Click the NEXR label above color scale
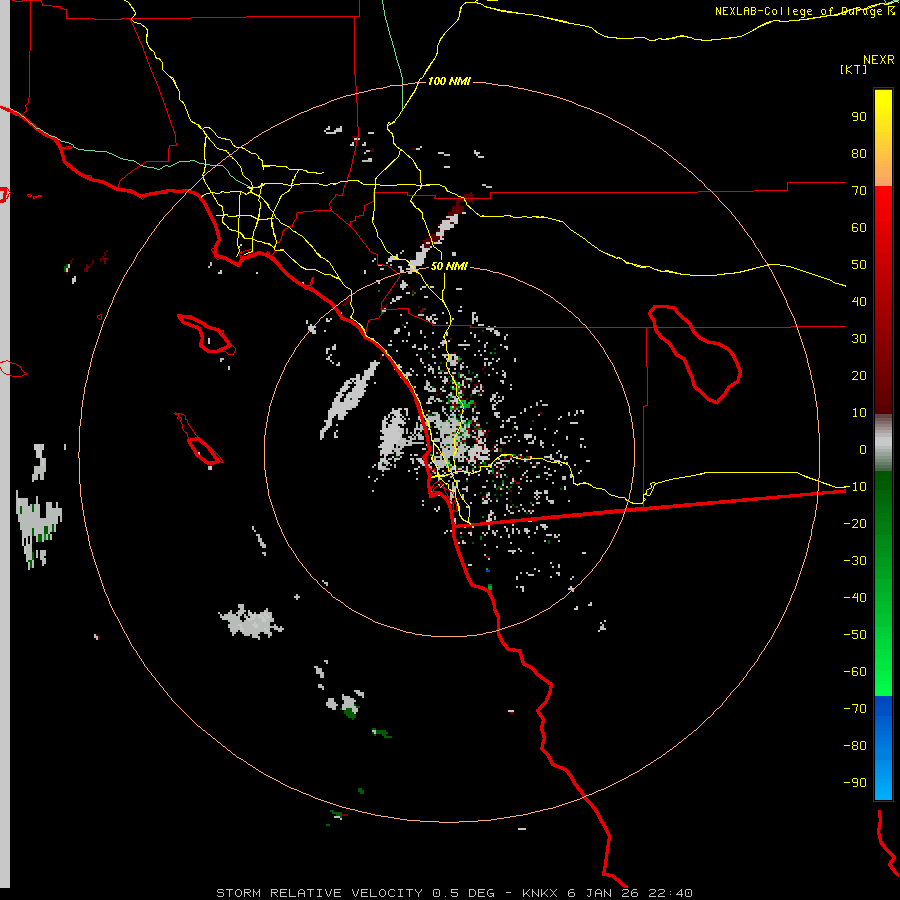 (x=879, y=59)
